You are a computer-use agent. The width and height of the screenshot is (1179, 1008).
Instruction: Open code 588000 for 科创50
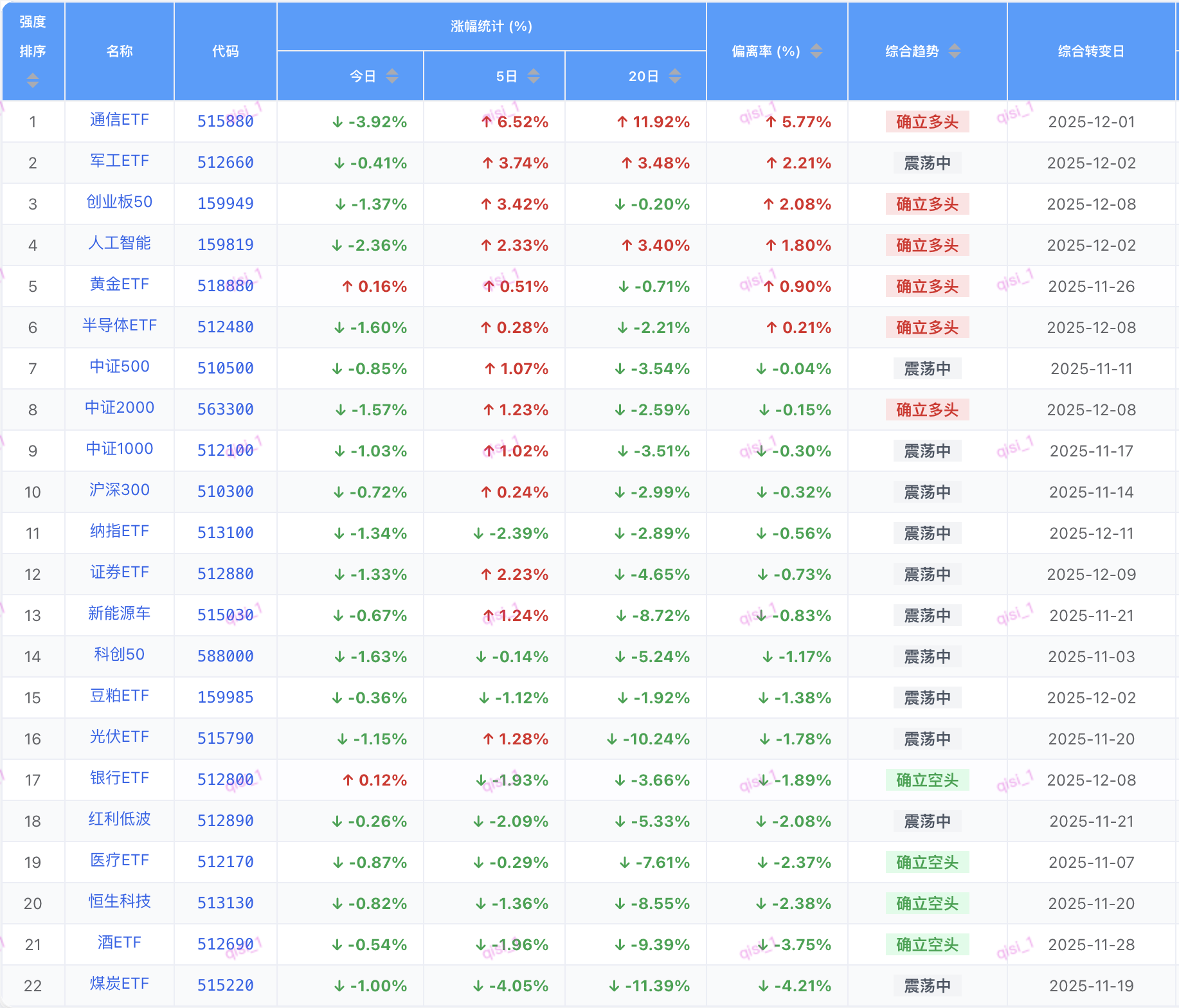(x=225, y=656)
